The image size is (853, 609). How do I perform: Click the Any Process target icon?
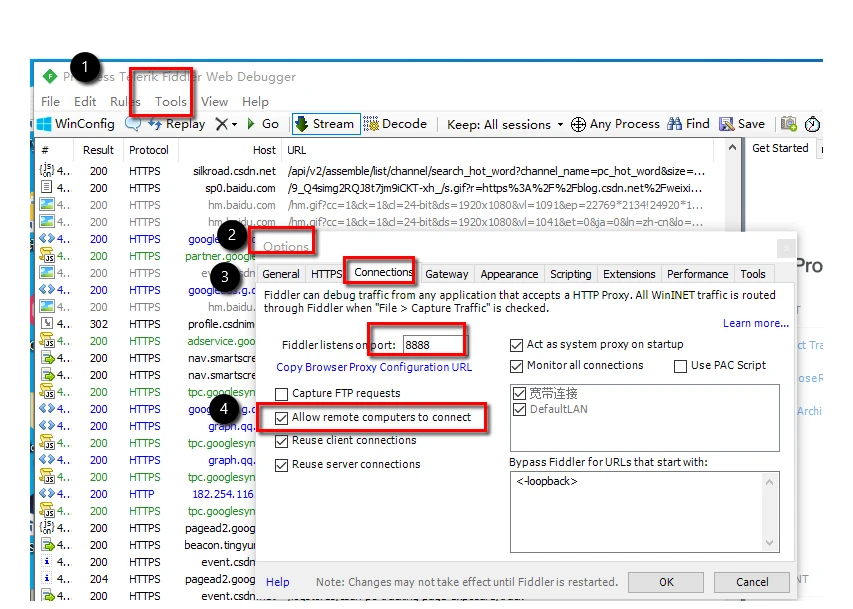click(578, 124)
